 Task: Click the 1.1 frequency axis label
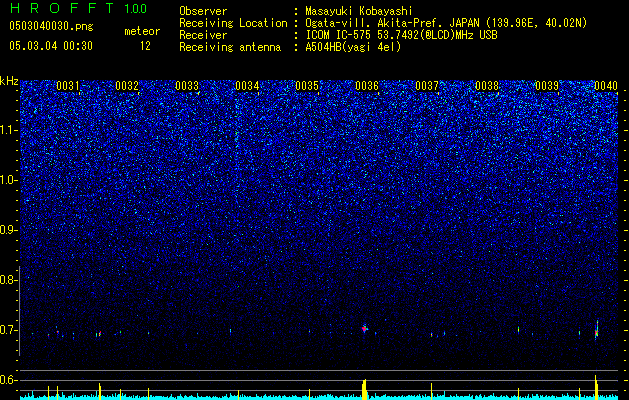pos(9,130)
